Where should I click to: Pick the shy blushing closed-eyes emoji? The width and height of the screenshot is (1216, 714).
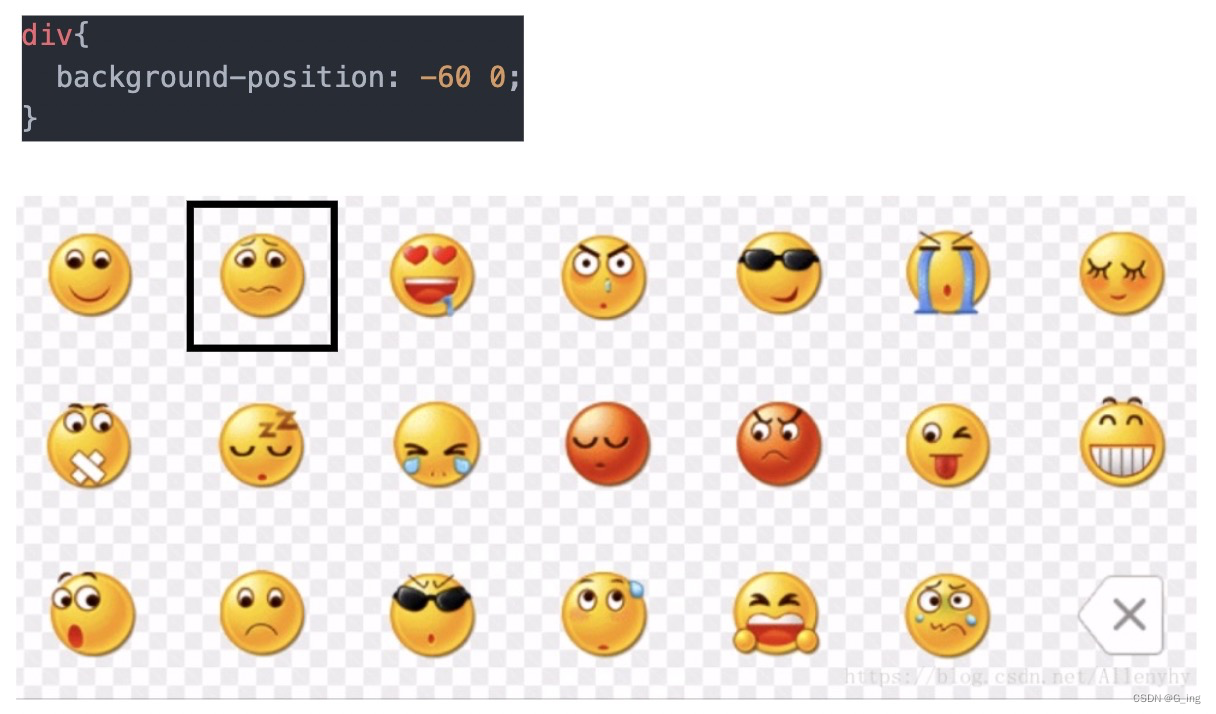(1122, 273)
